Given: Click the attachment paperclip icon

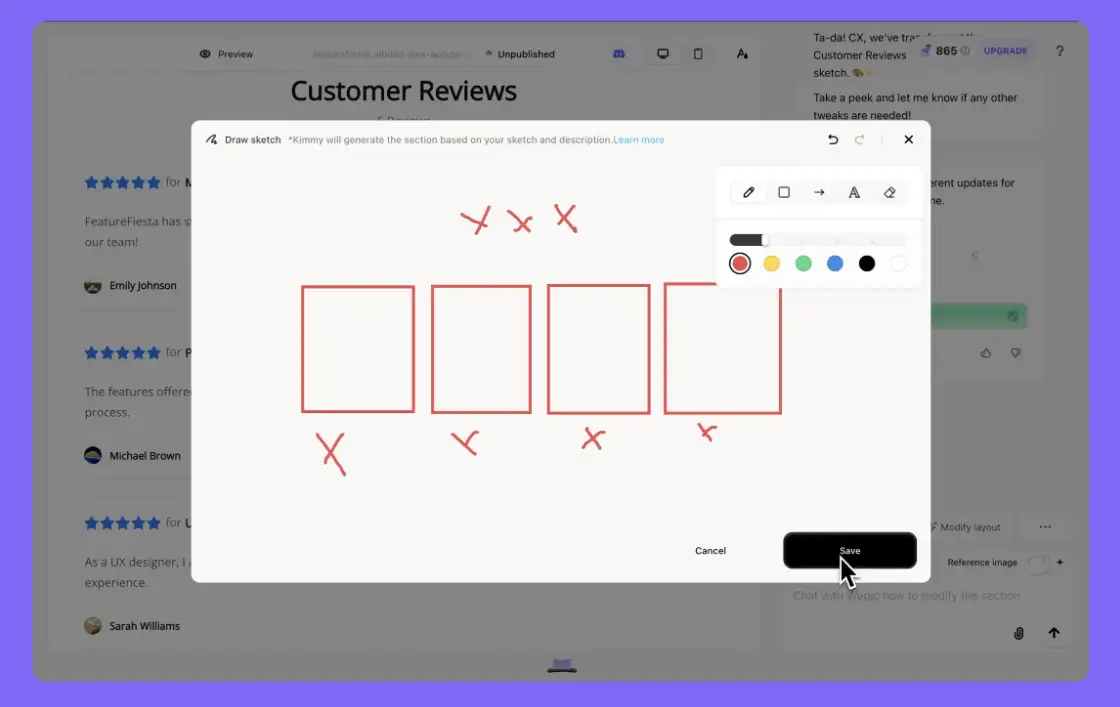Looking at the screenshot, I should pos(1019,633).
